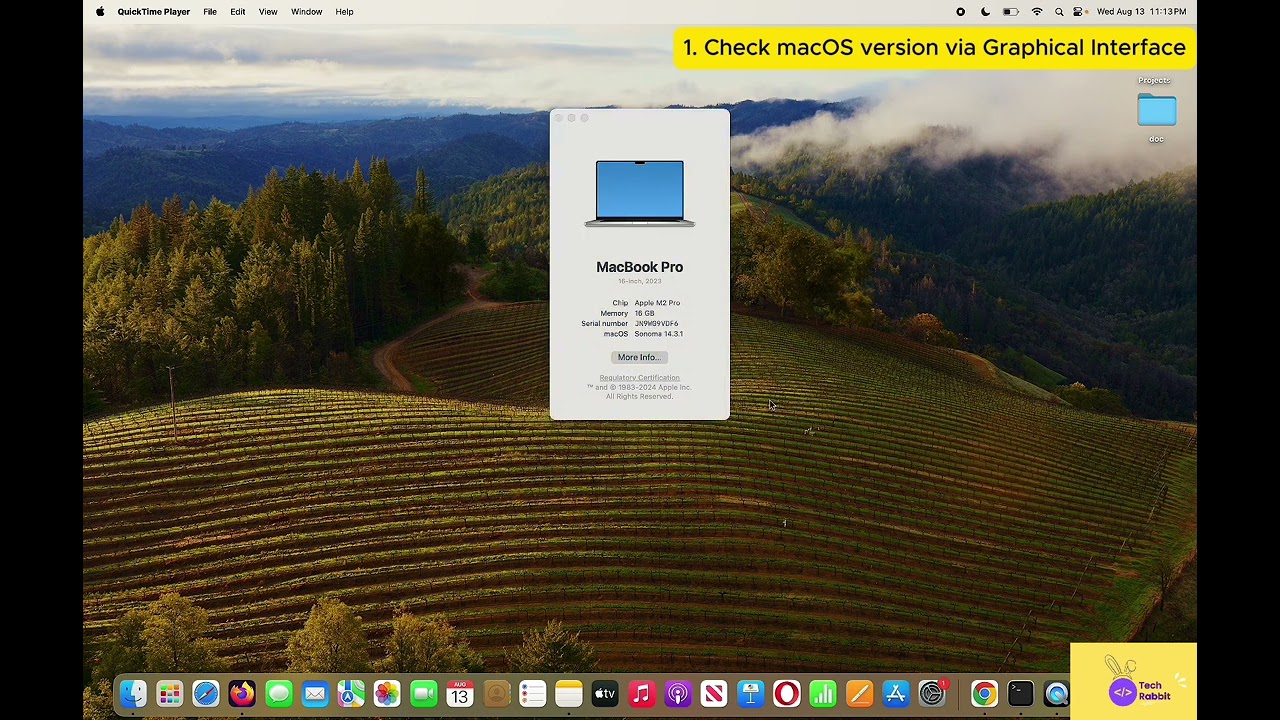The width and height of the screenshot is (1280, 720).
Task: Open Calendar from the Dock
Action: [x=460, y=693]
